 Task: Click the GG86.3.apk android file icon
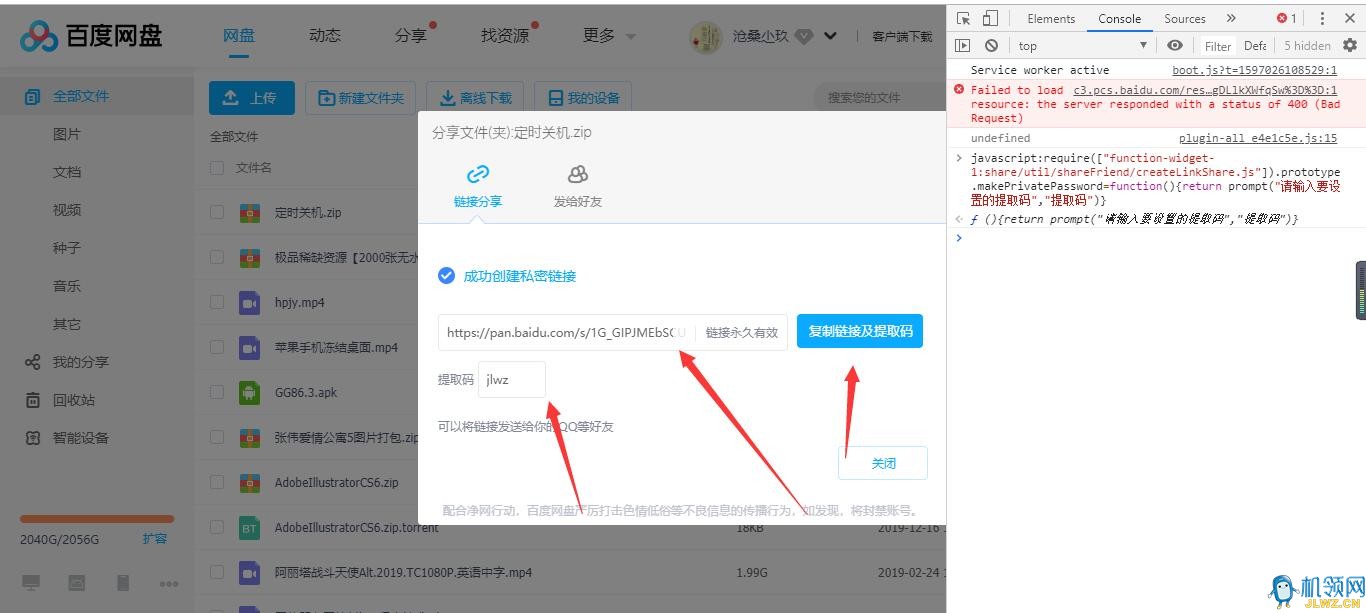coord(249,392)
